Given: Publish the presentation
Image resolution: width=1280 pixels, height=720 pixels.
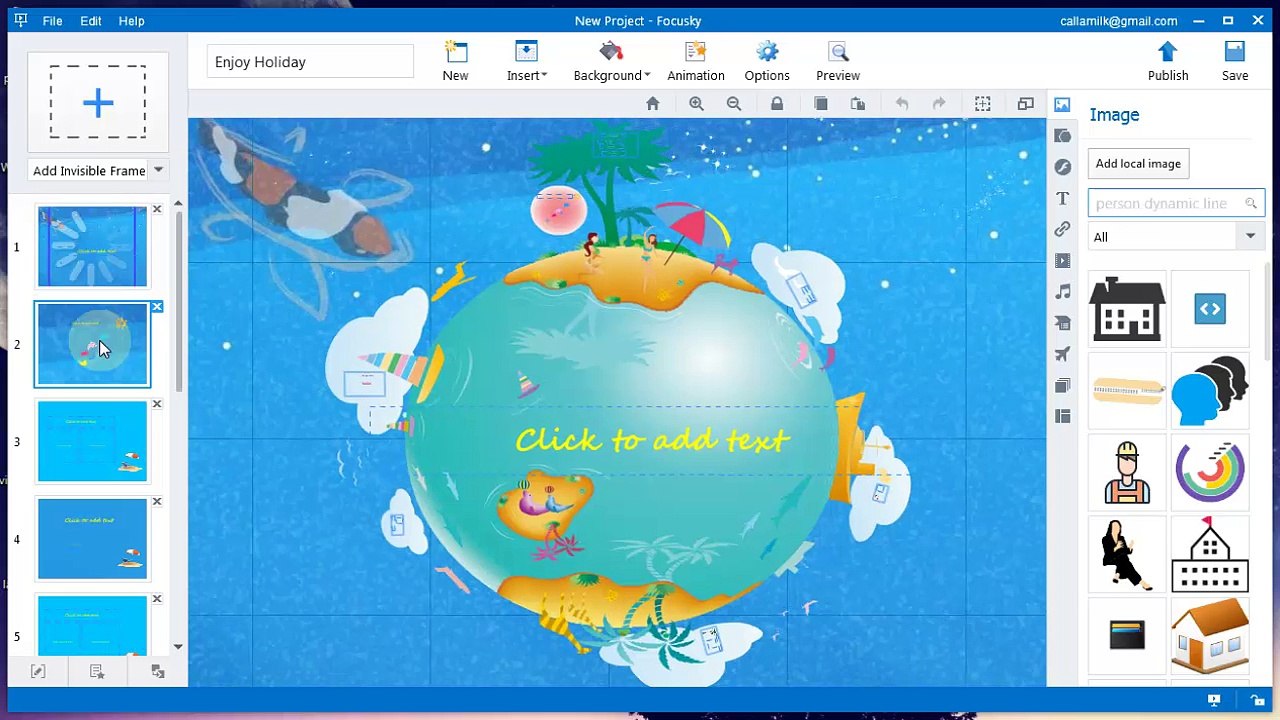Looking at the screenshot, I should coord(1168,62).
